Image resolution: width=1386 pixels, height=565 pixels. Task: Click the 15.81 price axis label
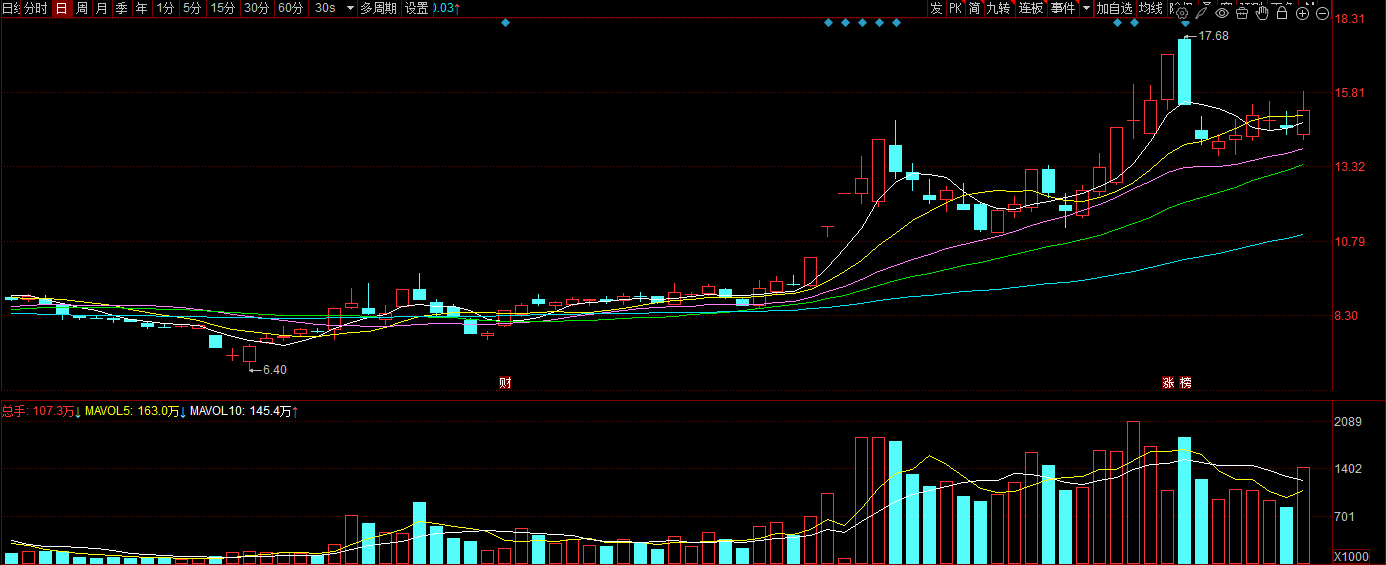tap(1351, 93)
